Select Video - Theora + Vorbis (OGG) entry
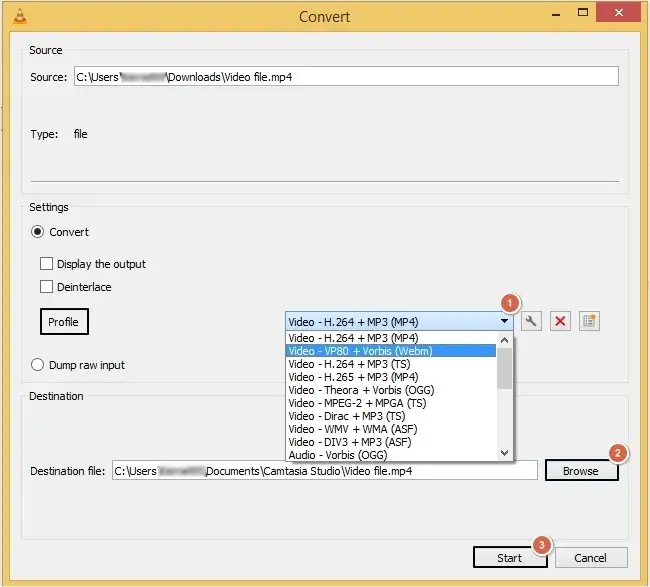 click(390, 390)
